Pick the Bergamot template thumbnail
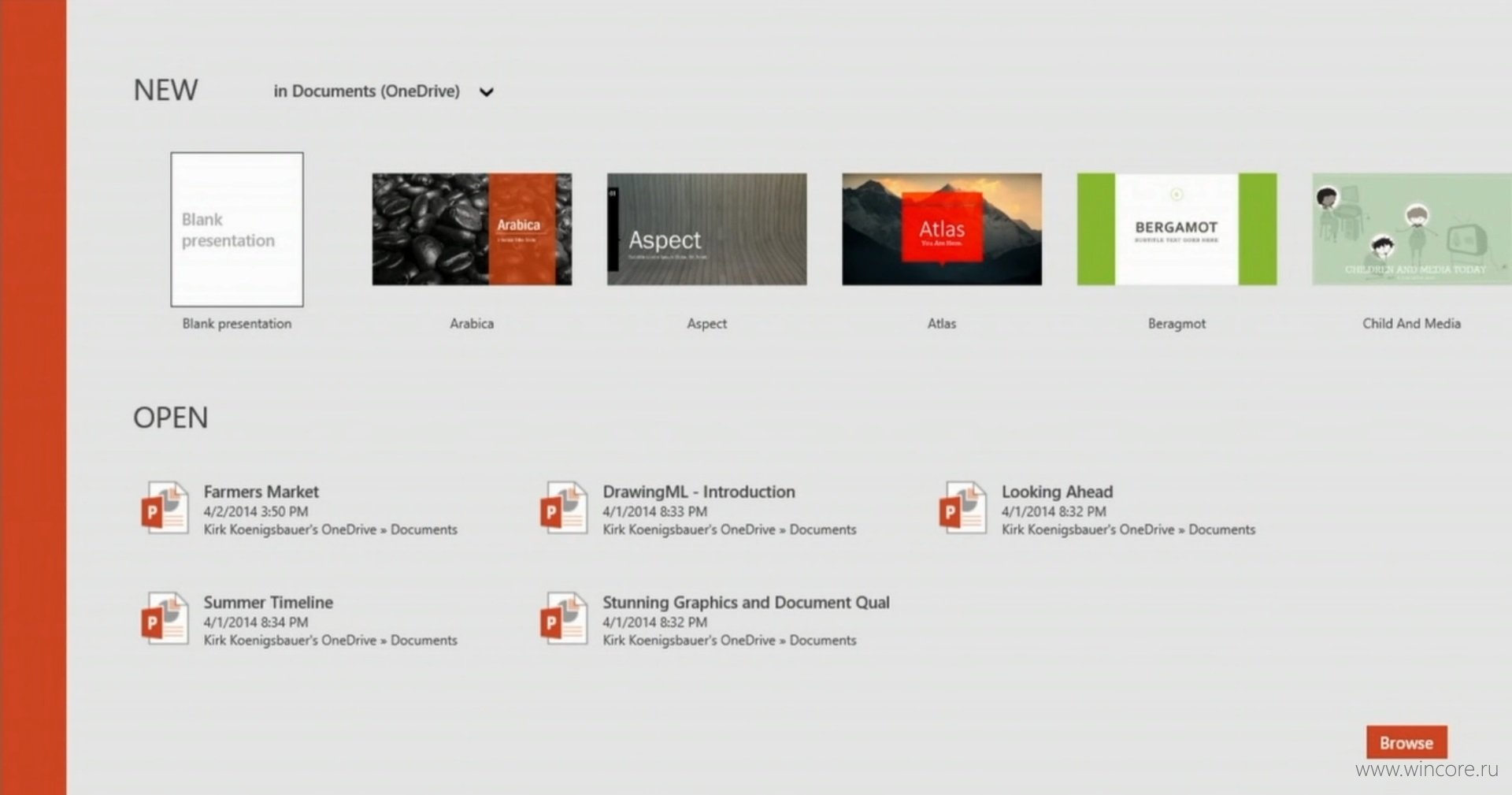 [1177, 229]
